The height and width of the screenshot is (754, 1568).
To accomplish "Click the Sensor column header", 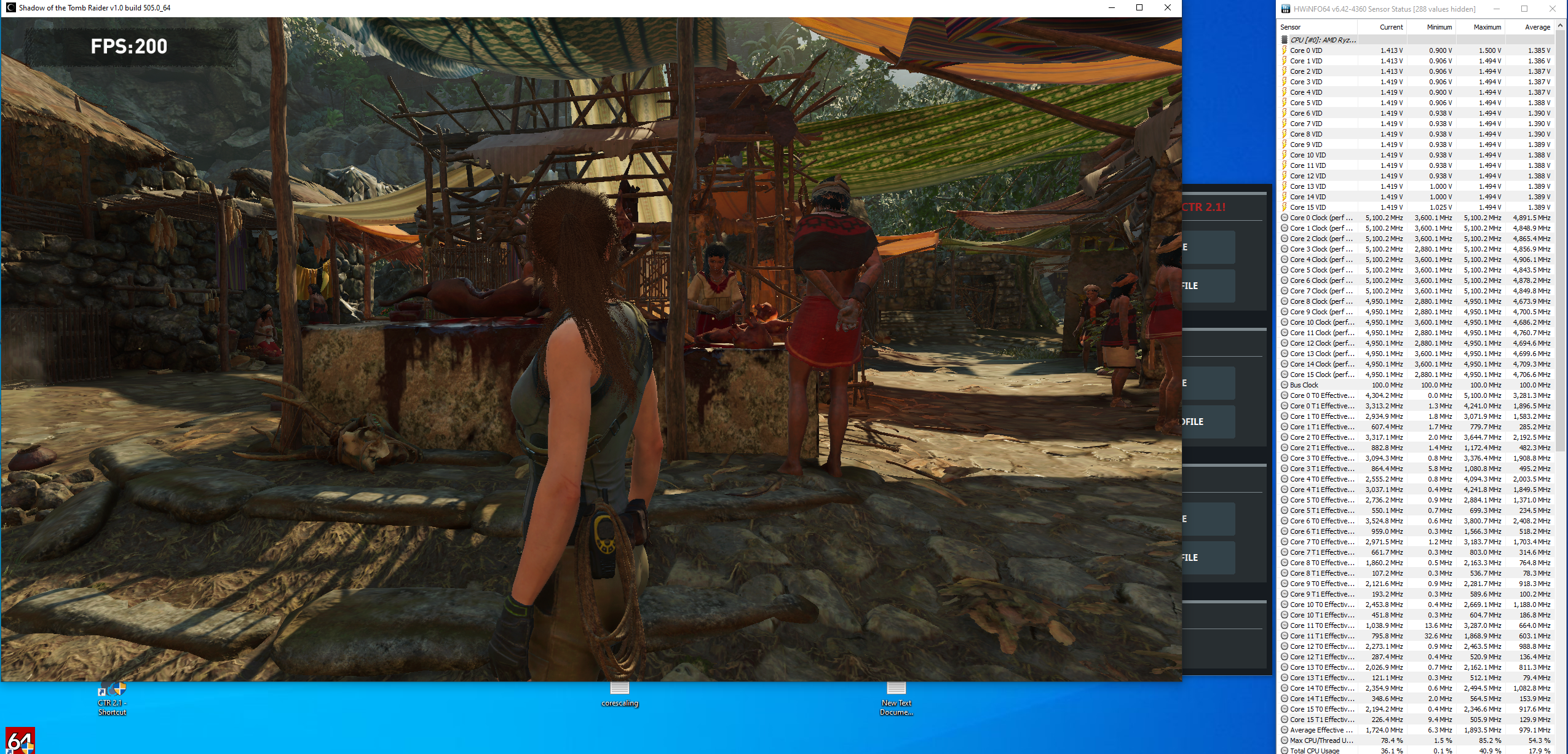I will [x=1318, y=27].
